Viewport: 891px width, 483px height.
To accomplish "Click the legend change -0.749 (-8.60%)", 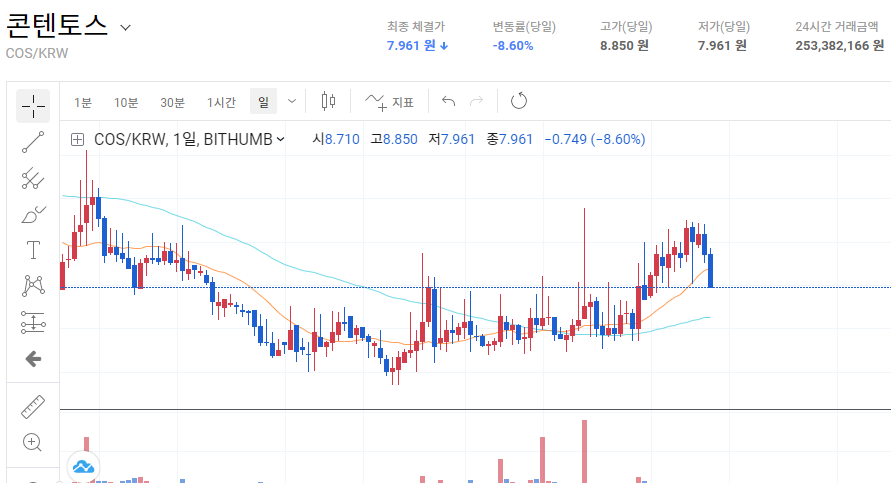I will click(595, 139).
